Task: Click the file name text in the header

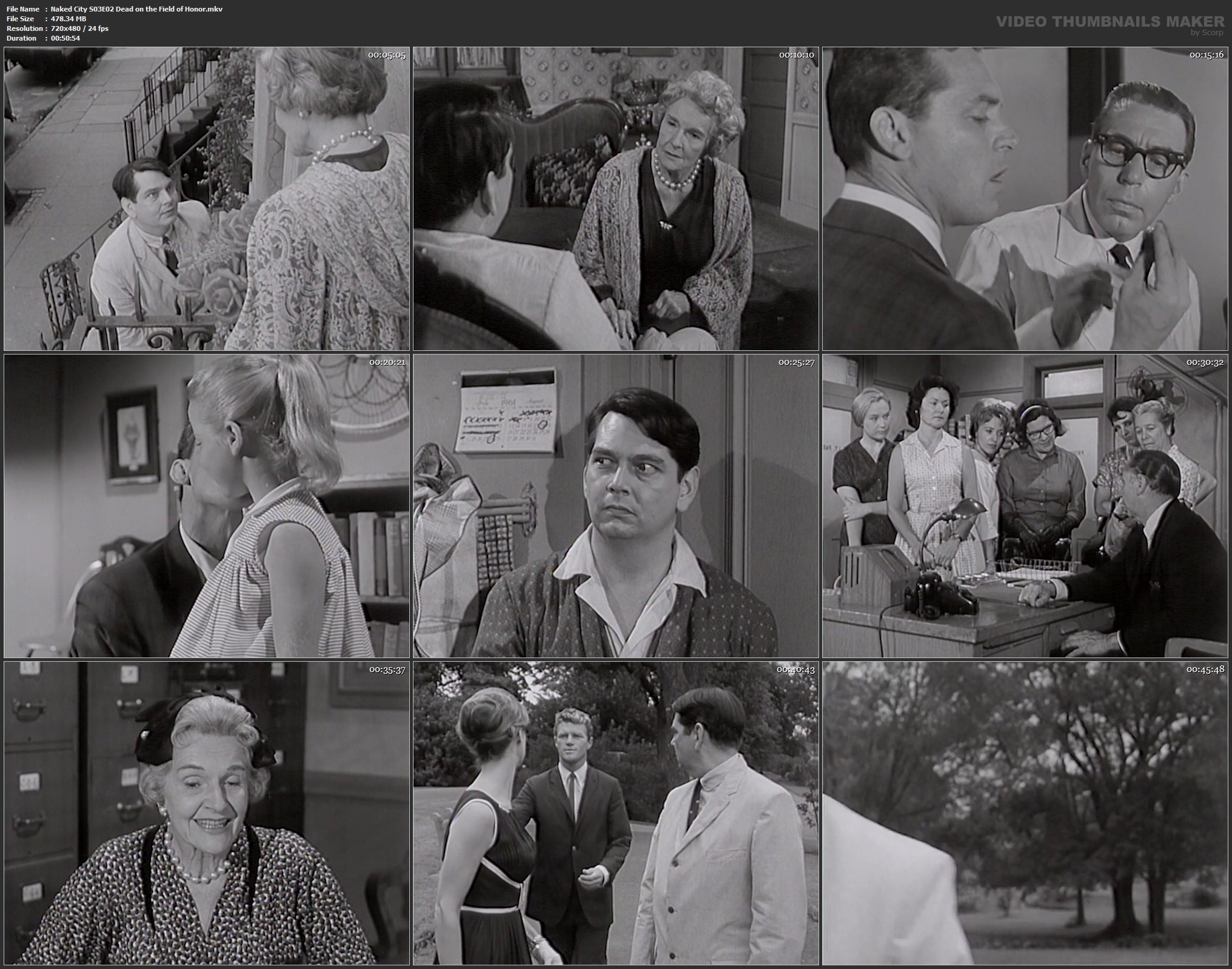Action: (x=136, y=9)
